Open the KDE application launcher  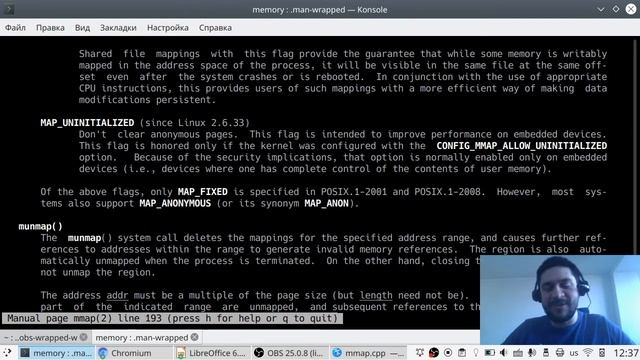(x=8, y=353)
